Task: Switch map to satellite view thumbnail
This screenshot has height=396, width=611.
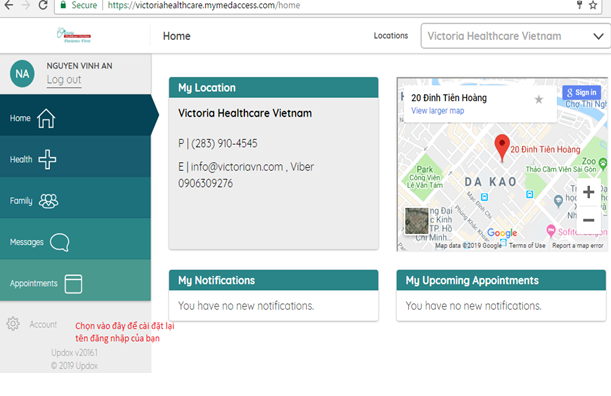Action: coord(417,221)
